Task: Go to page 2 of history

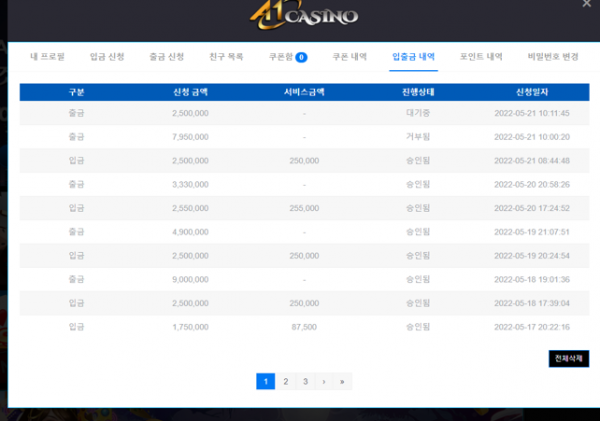Action: pyautogui.click(x=285, y=381)
